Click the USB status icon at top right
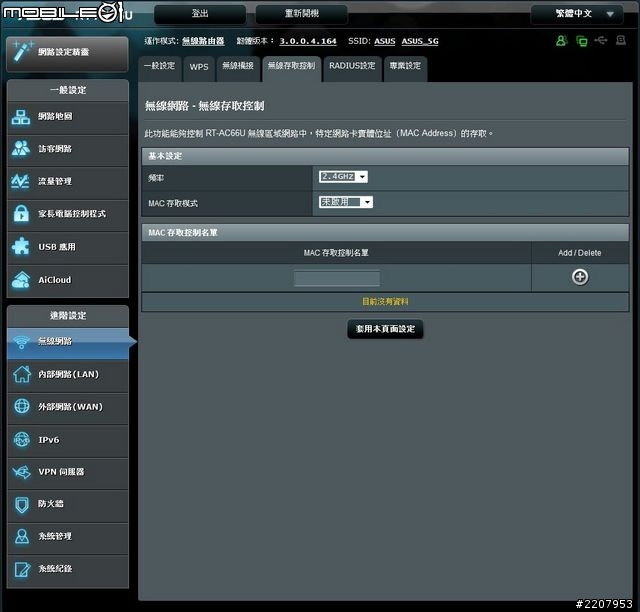The image size is (640, 612). 600,41
